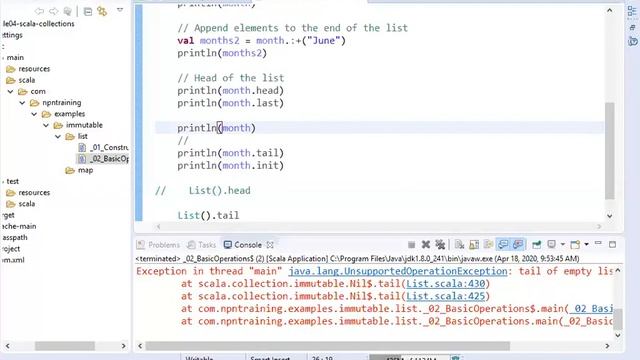640x360 pixels.
Task: Click Console horizontal scrollbar thumb
Action: (x=328, y=346)
